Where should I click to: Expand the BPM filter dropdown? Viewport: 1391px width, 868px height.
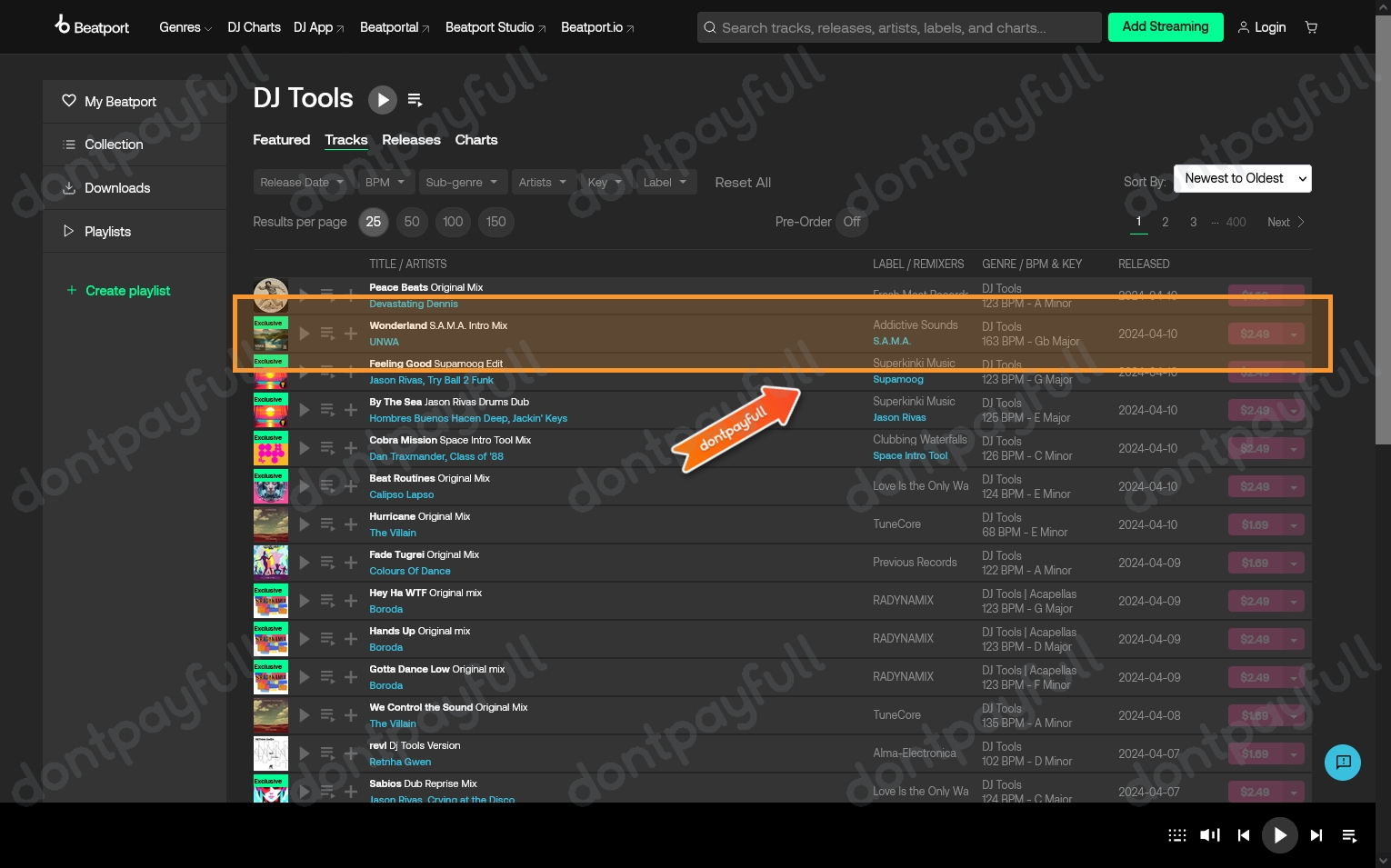pyautogui.click(x=384, y=182)
